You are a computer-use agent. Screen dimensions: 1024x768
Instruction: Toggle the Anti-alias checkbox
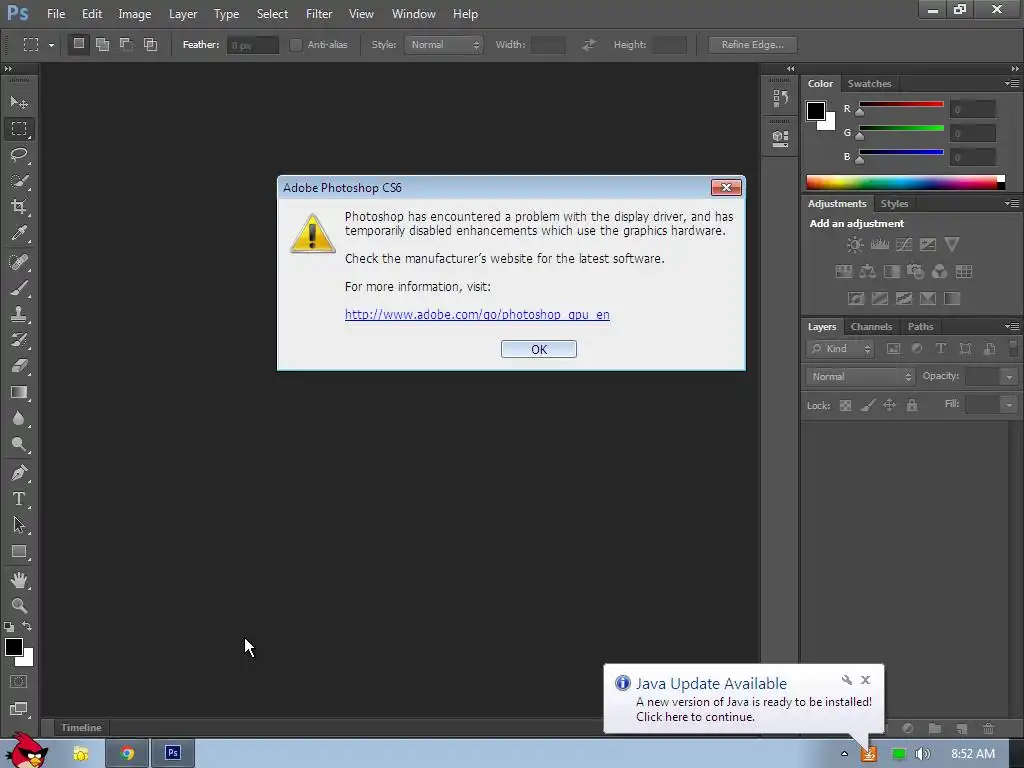pos(296,44)
